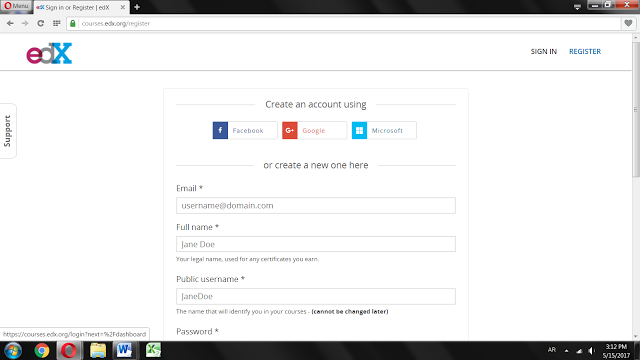Create account using Google button

click(x=314, y=130)
